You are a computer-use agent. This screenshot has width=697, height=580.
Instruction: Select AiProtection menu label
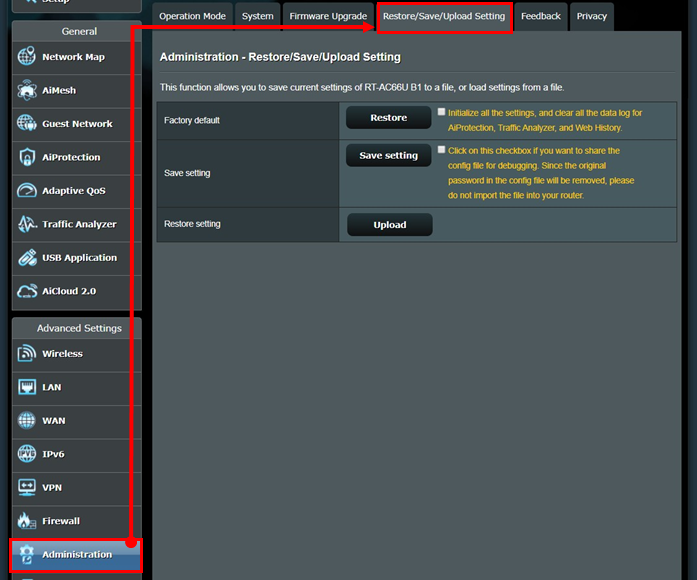click(71, 157)
